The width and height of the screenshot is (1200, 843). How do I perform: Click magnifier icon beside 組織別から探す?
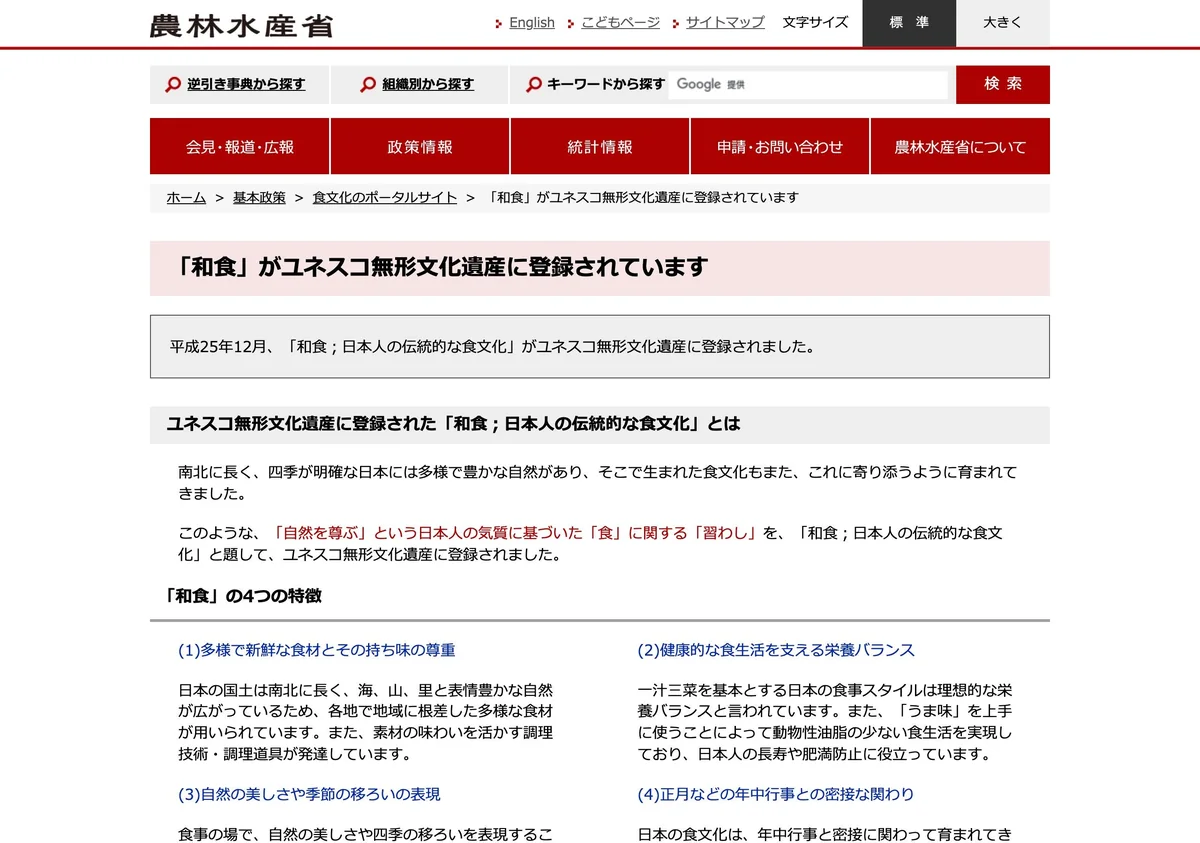tap(368, 85)
